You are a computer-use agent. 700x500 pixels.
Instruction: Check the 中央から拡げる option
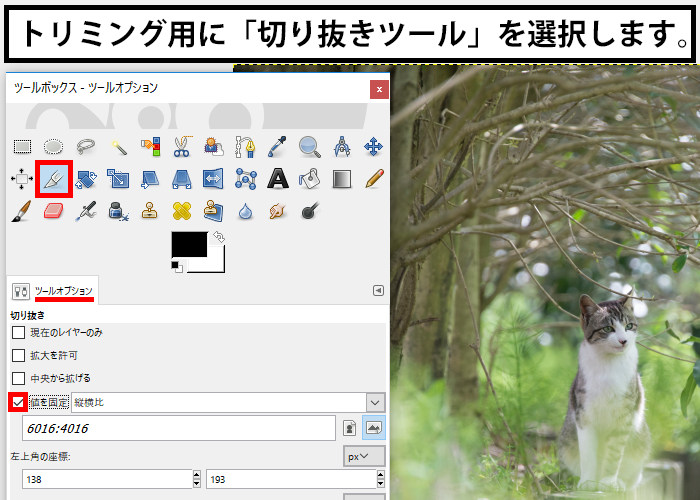(x=18, y=378)
